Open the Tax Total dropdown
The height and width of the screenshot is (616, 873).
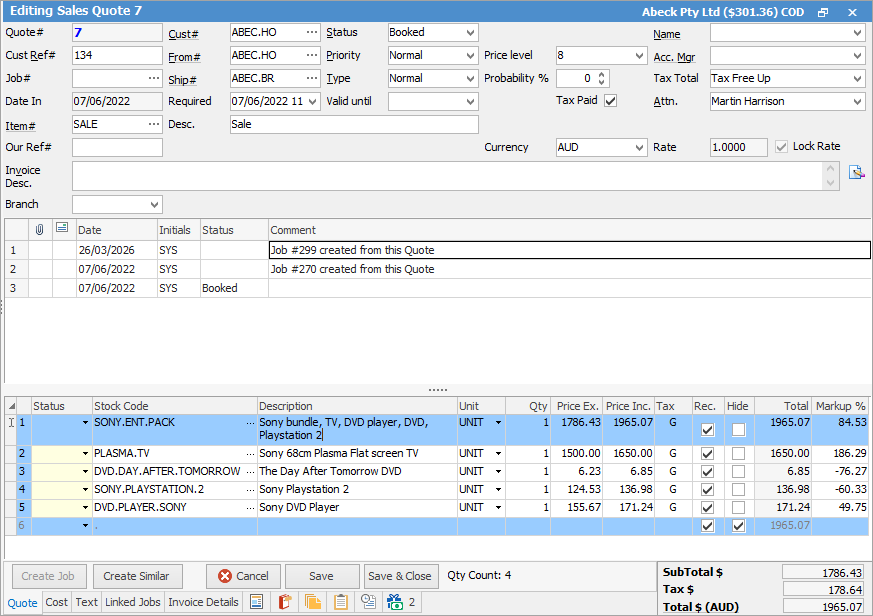857,79
